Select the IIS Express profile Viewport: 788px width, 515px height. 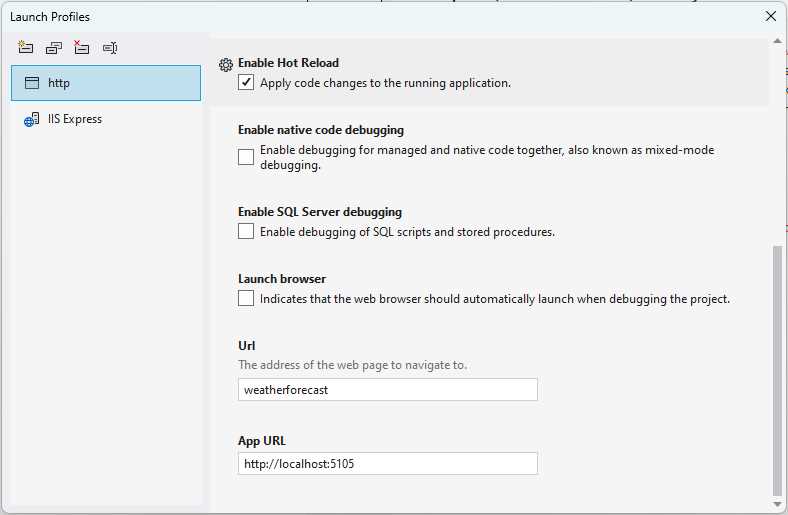point(106,119)
